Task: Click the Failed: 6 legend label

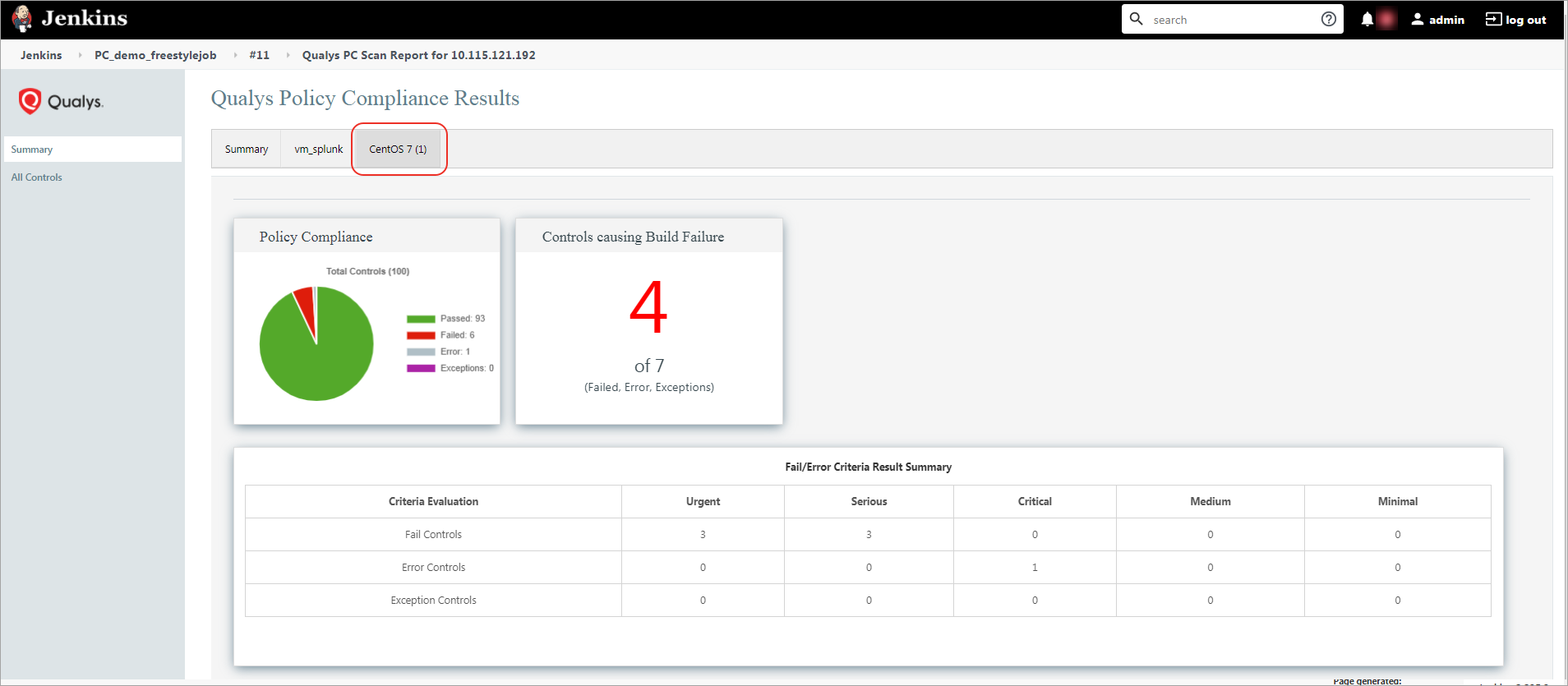Action: coord(457,335)
